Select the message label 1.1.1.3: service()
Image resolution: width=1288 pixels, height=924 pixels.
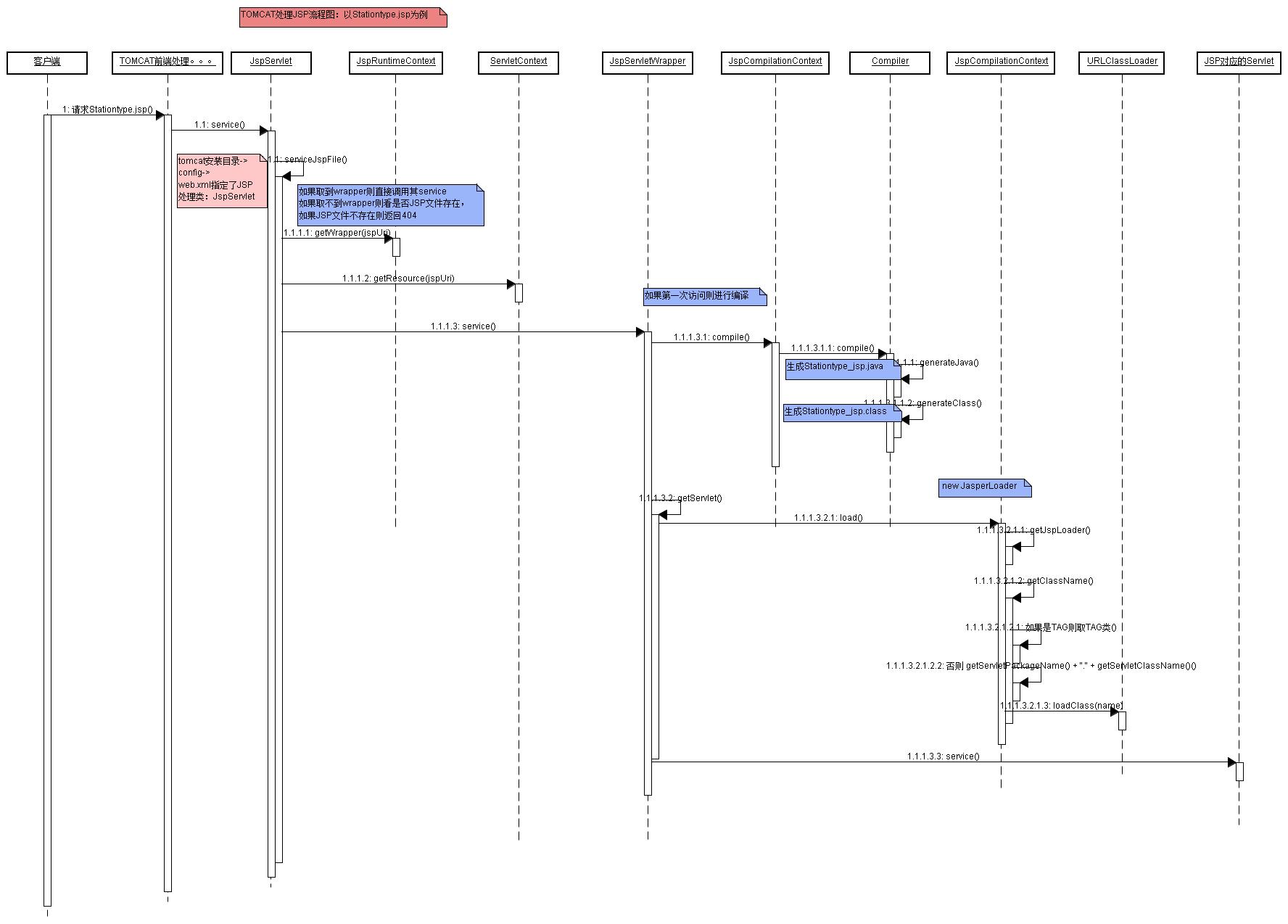(463, 326)
